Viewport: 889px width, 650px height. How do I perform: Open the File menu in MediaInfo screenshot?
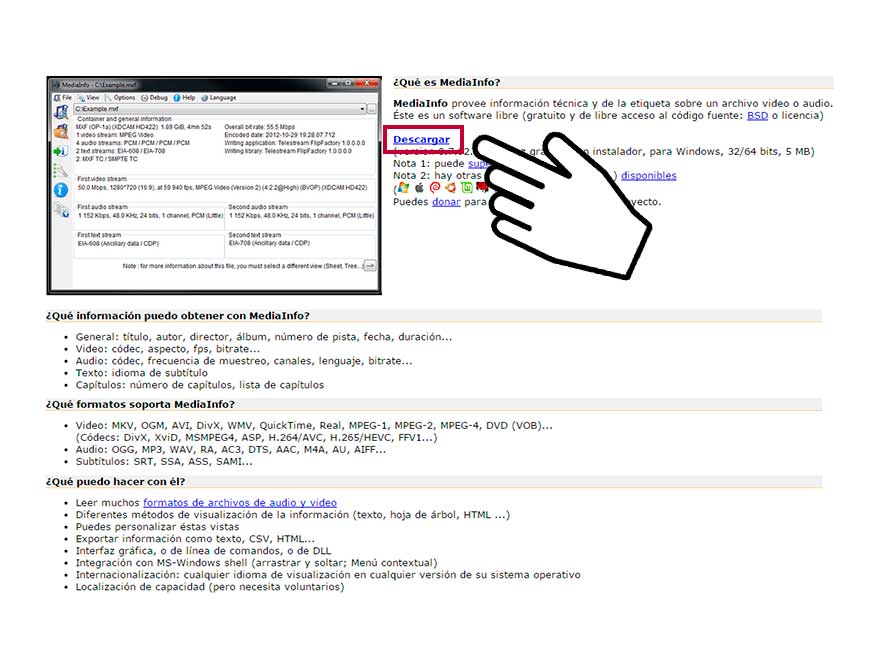point(63,98)
